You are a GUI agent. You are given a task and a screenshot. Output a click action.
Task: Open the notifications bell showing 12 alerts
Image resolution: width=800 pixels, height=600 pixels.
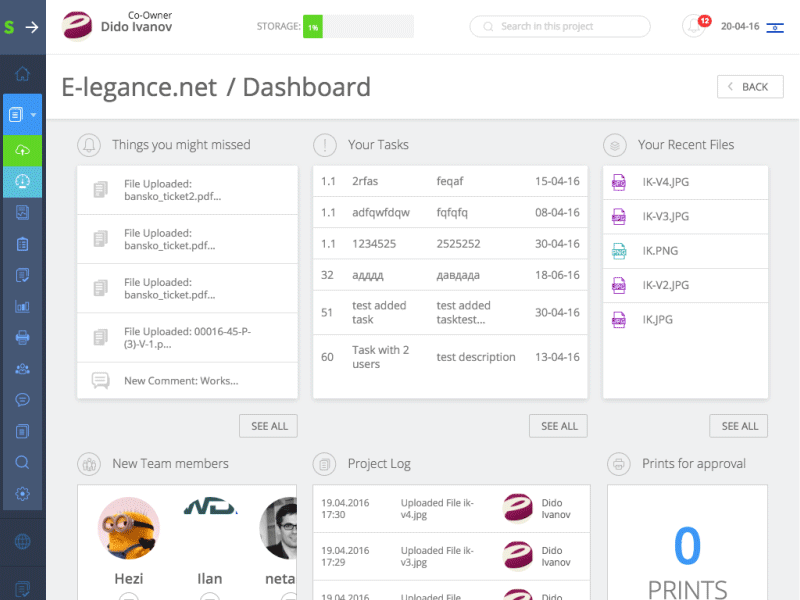692,26
